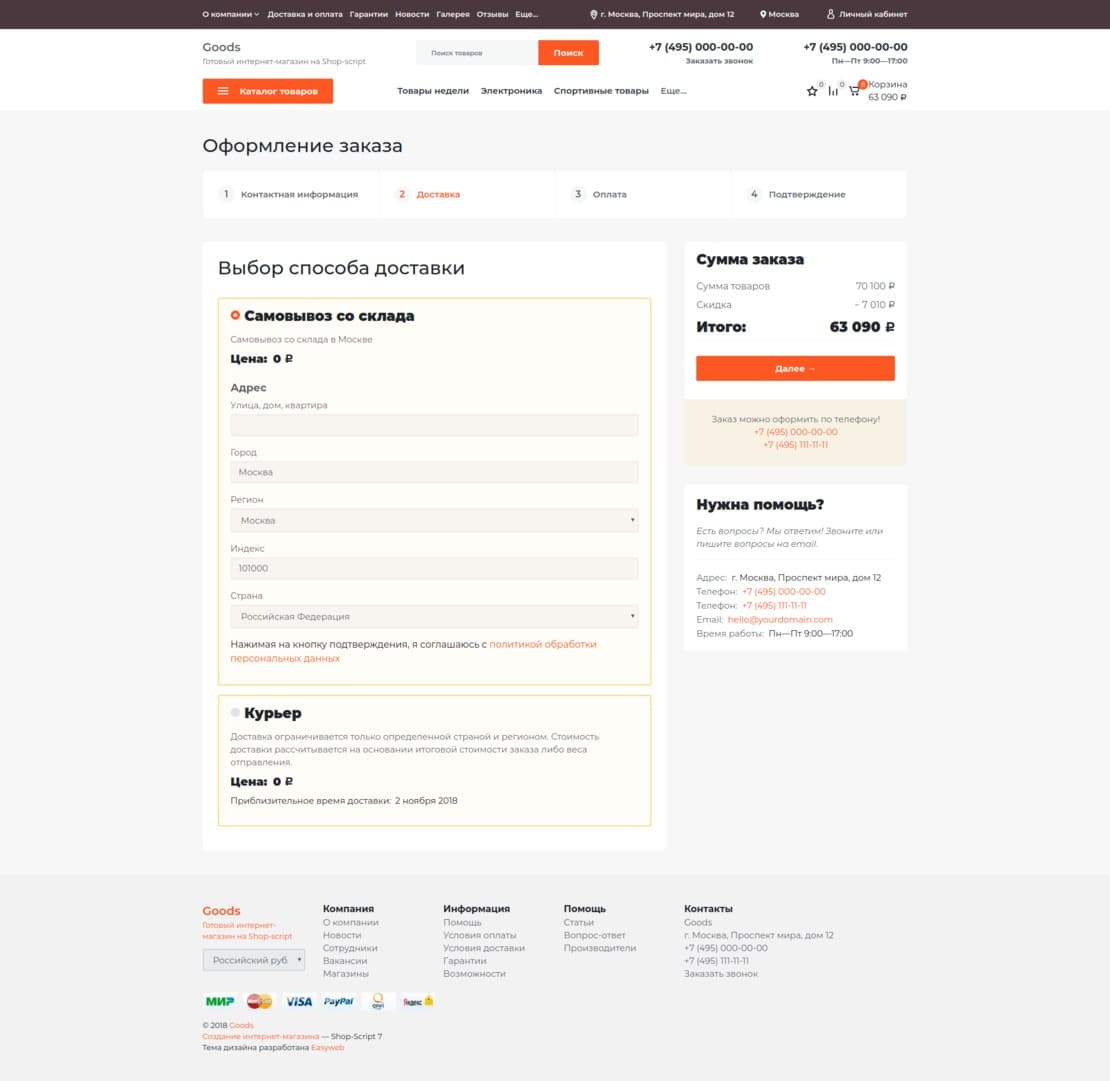Select Самовывоз со склада radio option
This screenshot has height=1081, width=1110.
pos(235,315)
